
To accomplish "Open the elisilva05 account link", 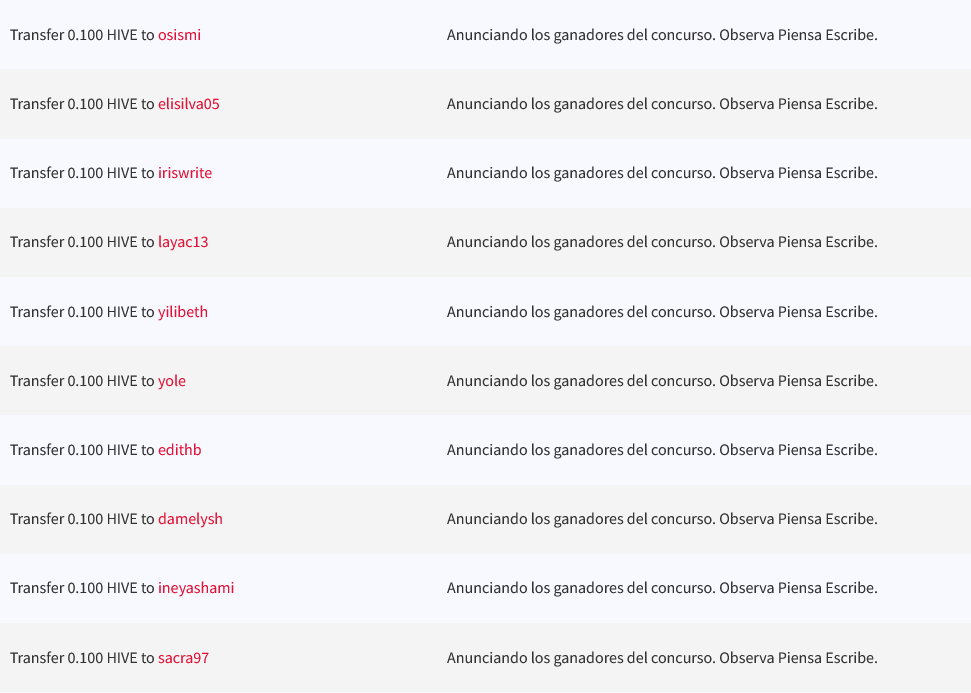I will coord(188,104).
